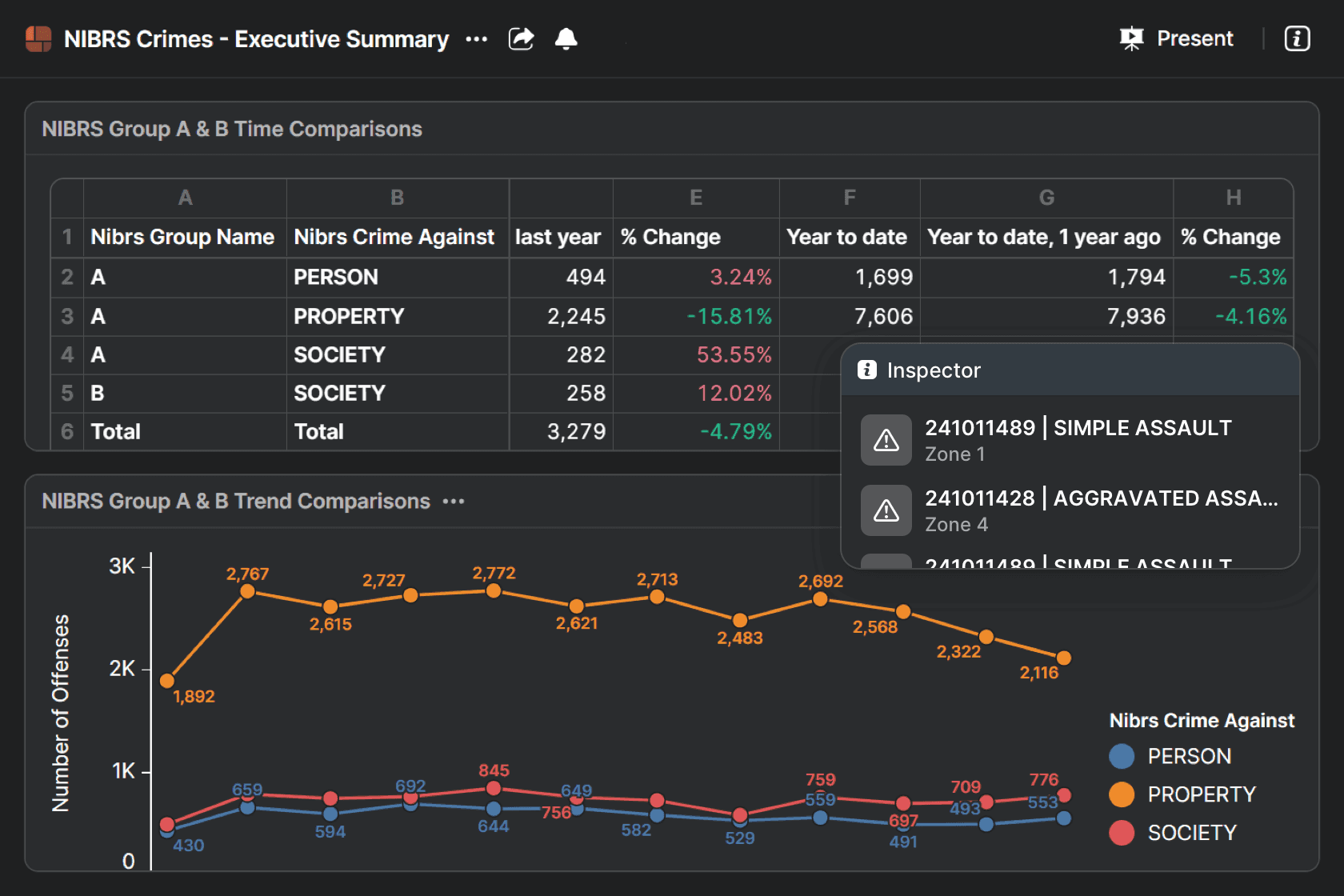This screenshot has width=1344, height=896.
Task: Open incident 241011489 Simple Assault entry
Action: coord(1078,428)
